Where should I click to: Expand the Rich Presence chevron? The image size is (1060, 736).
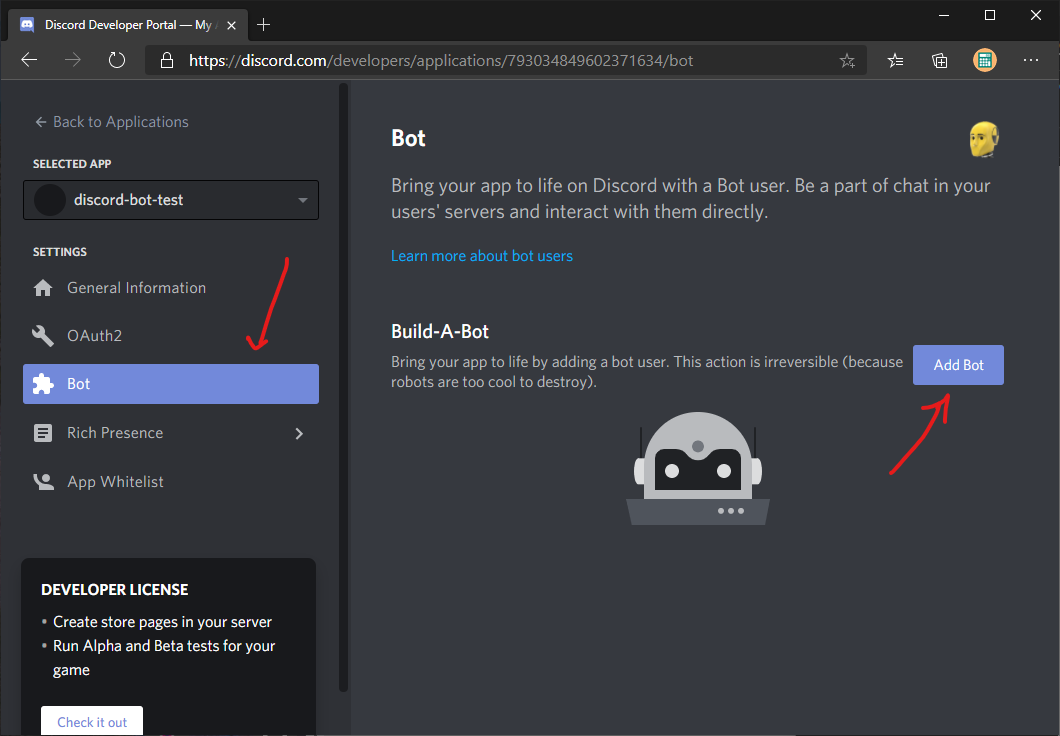(299, 433)
